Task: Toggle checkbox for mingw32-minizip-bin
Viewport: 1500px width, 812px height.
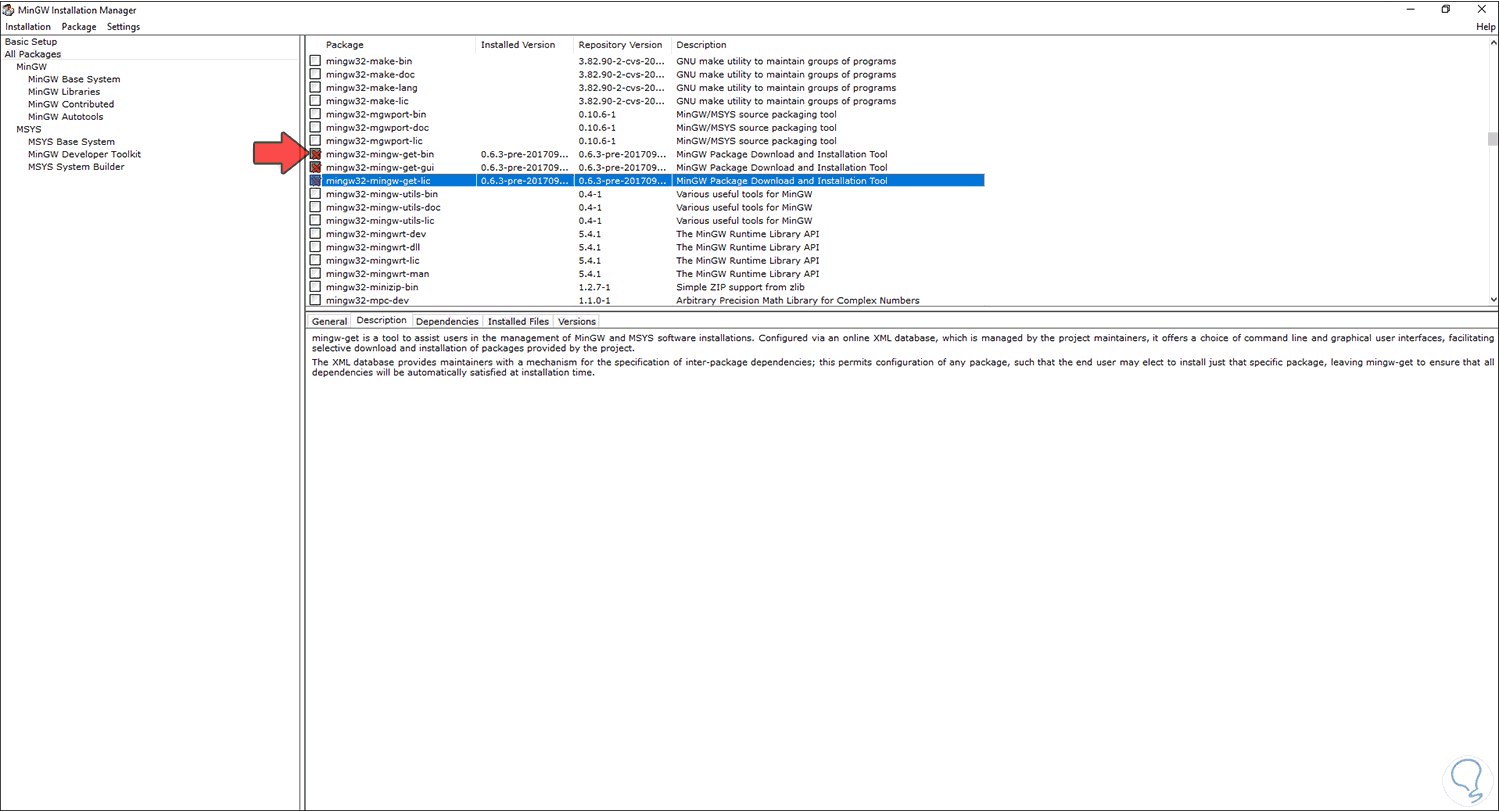Action: tap(315, 287)
